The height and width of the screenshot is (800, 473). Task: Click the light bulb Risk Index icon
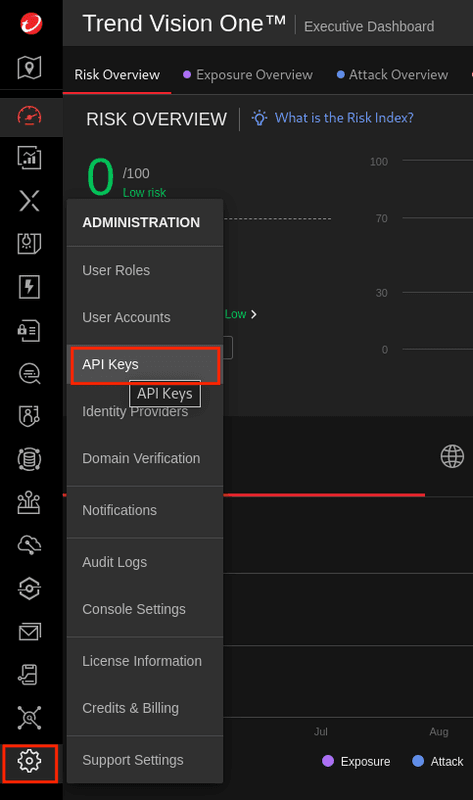coord(259,118)
